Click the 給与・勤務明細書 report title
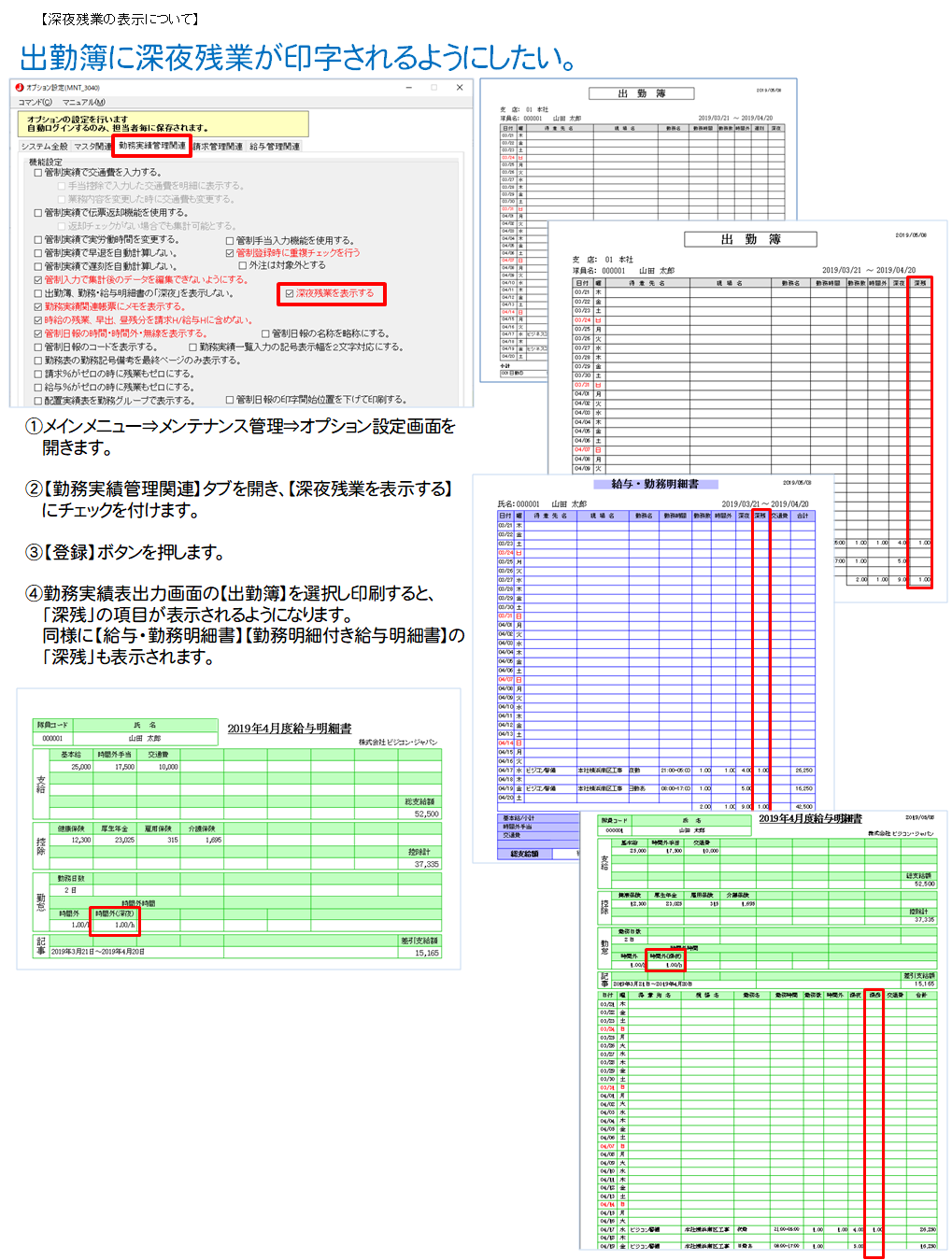Image resolution: width=952 pixels, height=1260 pixels. pyautogui.click(x=655, y=484)
